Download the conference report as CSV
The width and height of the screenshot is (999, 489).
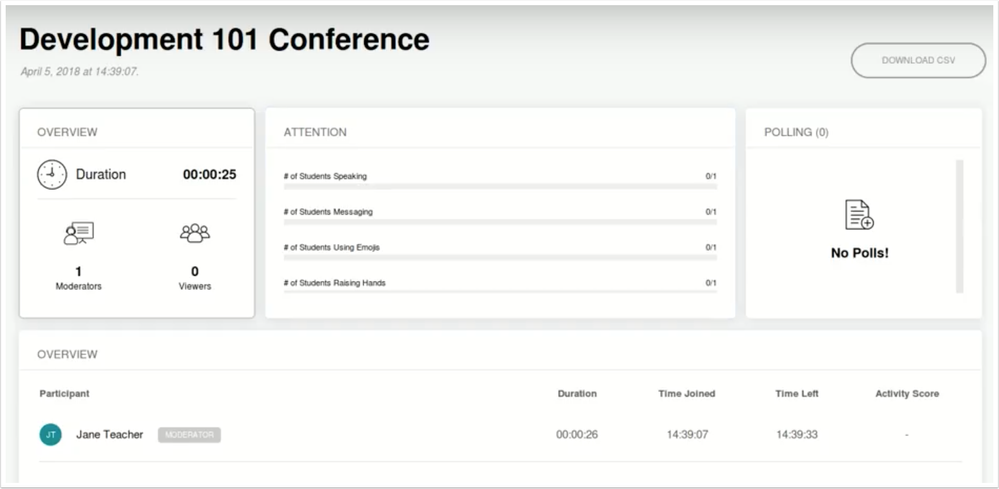click(x=918, y=60)
